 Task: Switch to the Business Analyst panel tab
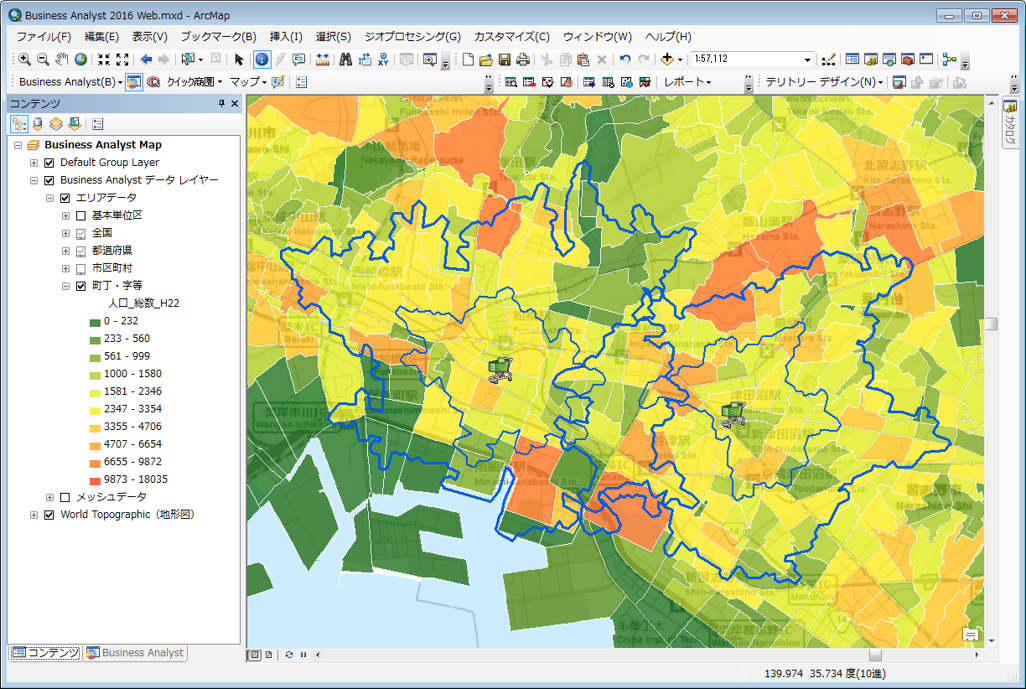(x=135, y=653)
